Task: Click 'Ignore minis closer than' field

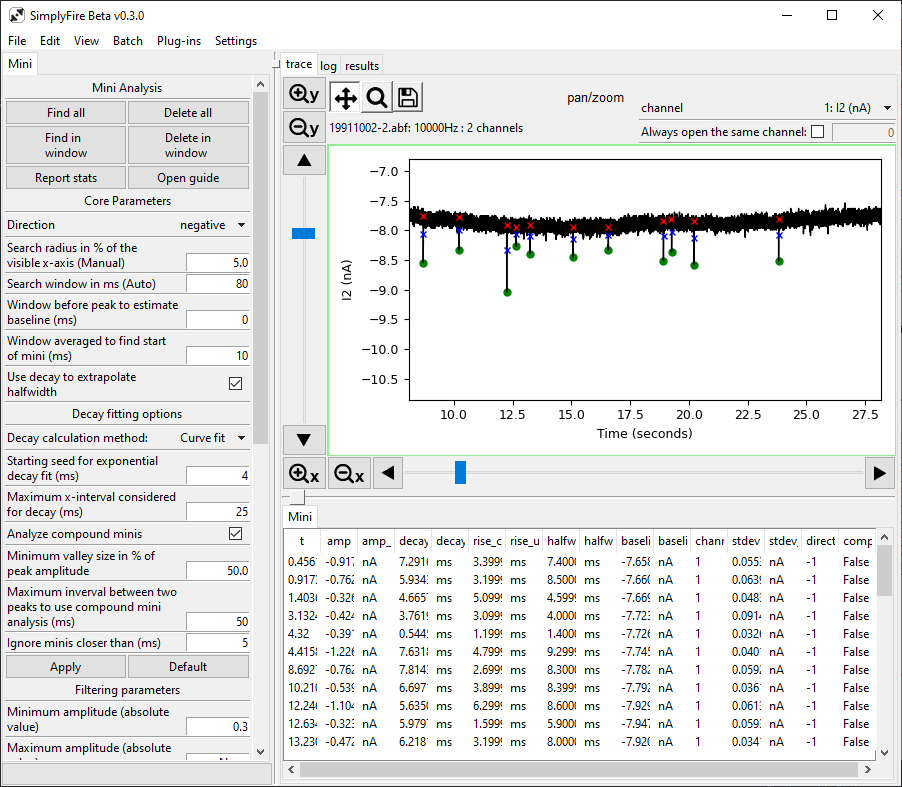Action: click(217, 643)
